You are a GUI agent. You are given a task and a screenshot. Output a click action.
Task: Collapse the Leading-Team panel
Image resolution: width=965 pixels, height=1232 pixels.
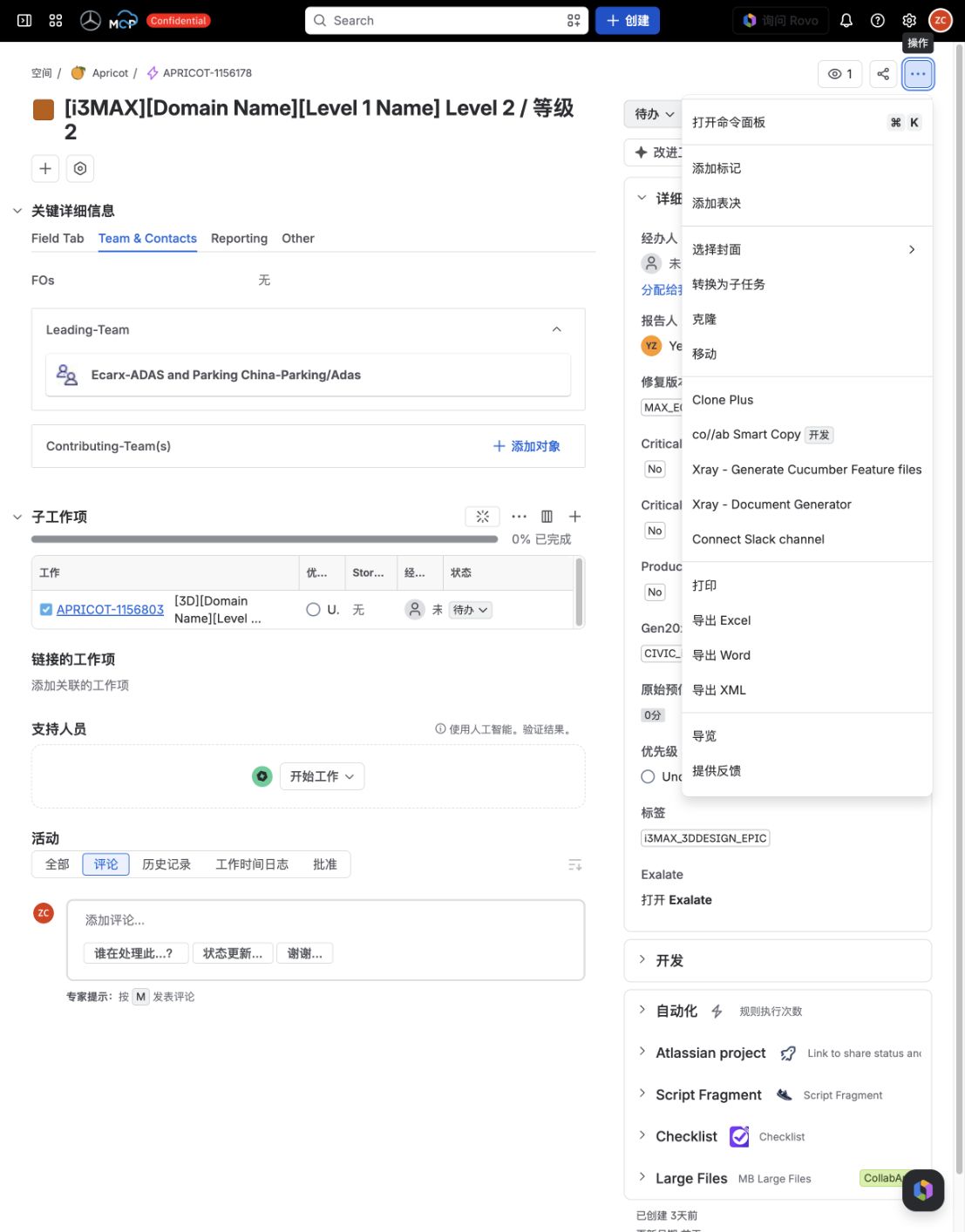(x=557, y=329)
